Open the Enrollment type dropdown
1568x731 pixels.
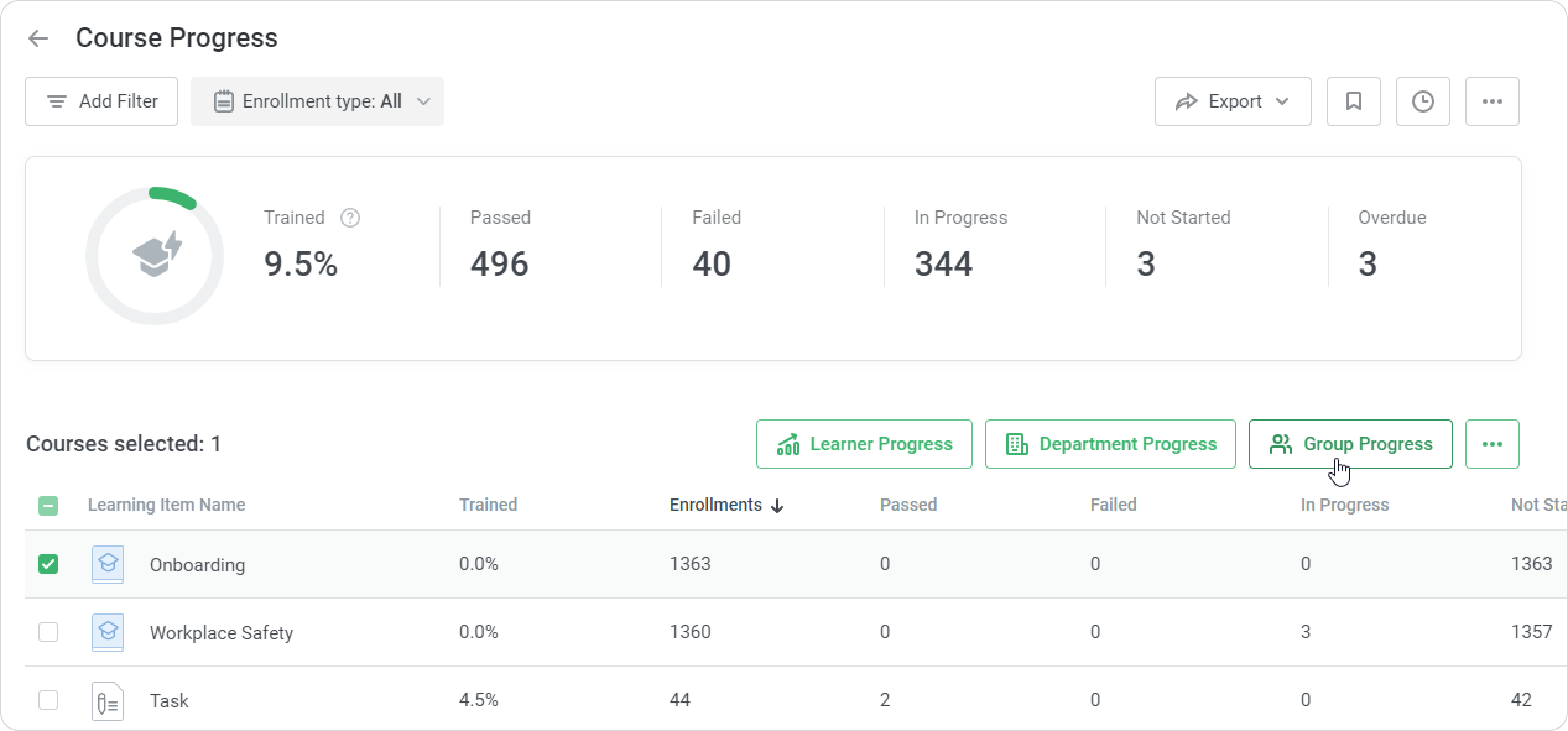(x=317, y=101)
